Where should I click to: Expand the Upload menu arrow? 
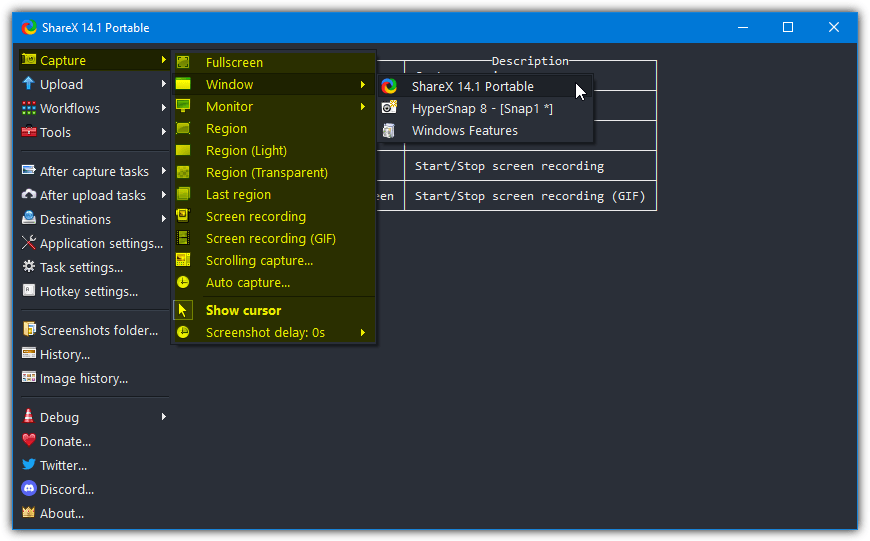coord(164,83)
